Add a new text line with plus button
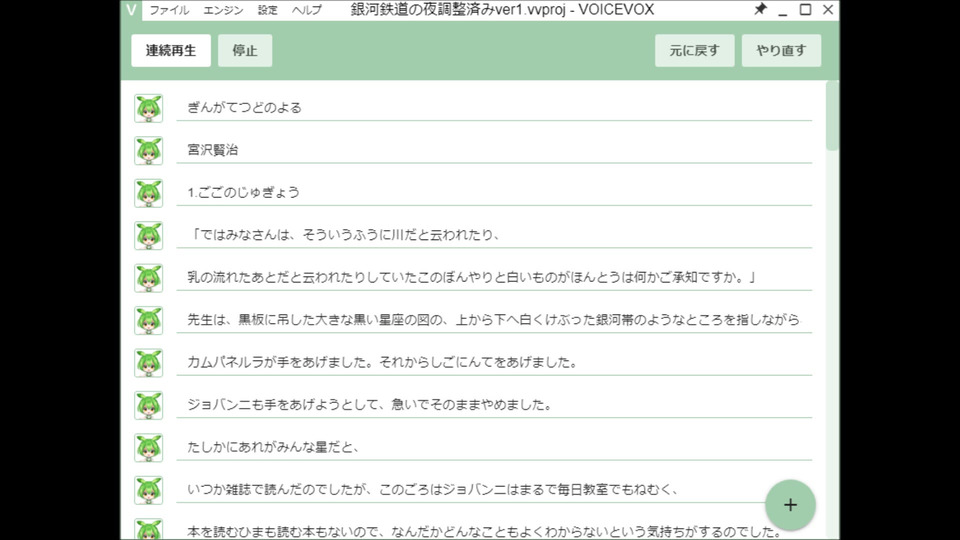Viewport: 960px width, 540px height. click(x=790, y=505)
